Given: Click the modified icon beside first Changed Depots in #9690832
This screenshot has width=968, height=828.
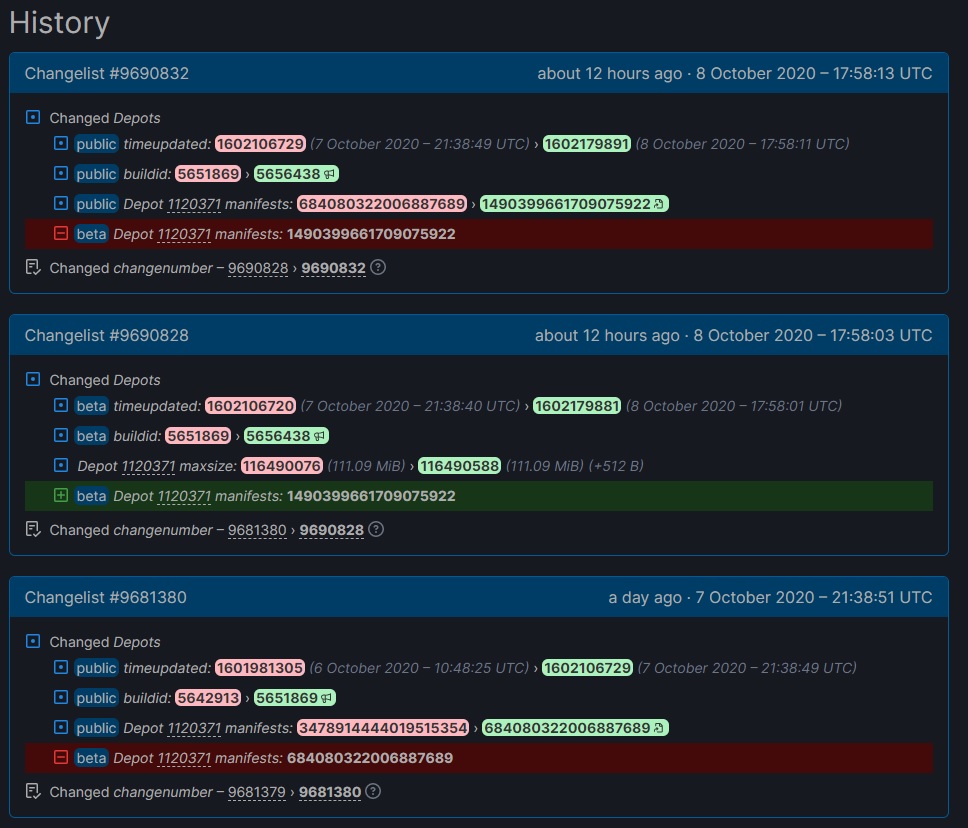Looking at the screenshot, I should (x=33, y=117).
